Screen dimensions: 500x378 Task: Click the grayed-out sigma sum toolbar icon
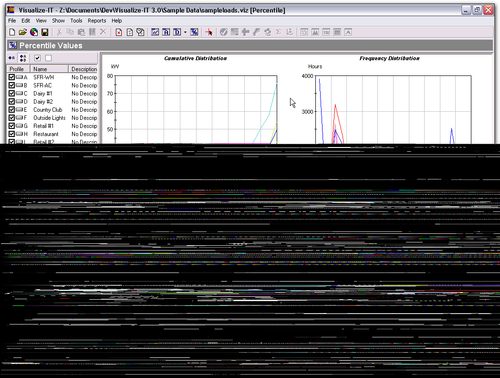[x=278, y=32]
